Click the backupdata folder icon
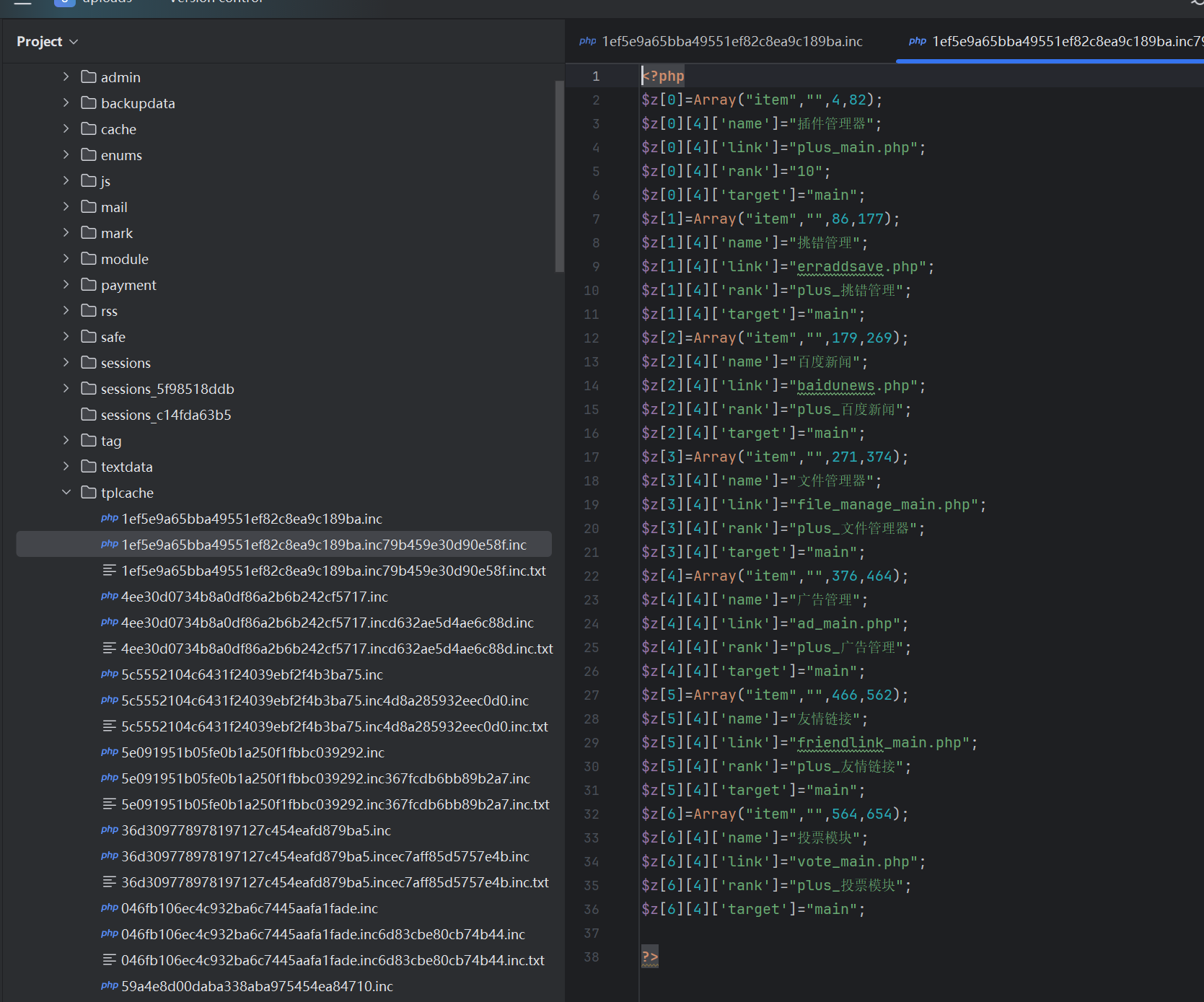The height and width of the screenshot is (1002, 1204). tap(89, 102)
